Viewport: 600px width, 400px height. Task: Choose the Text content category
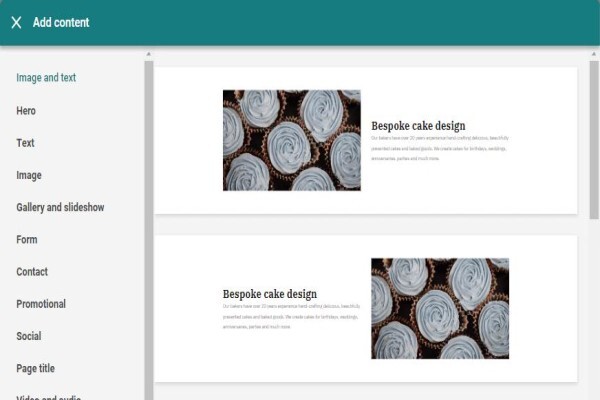point(25,143)
